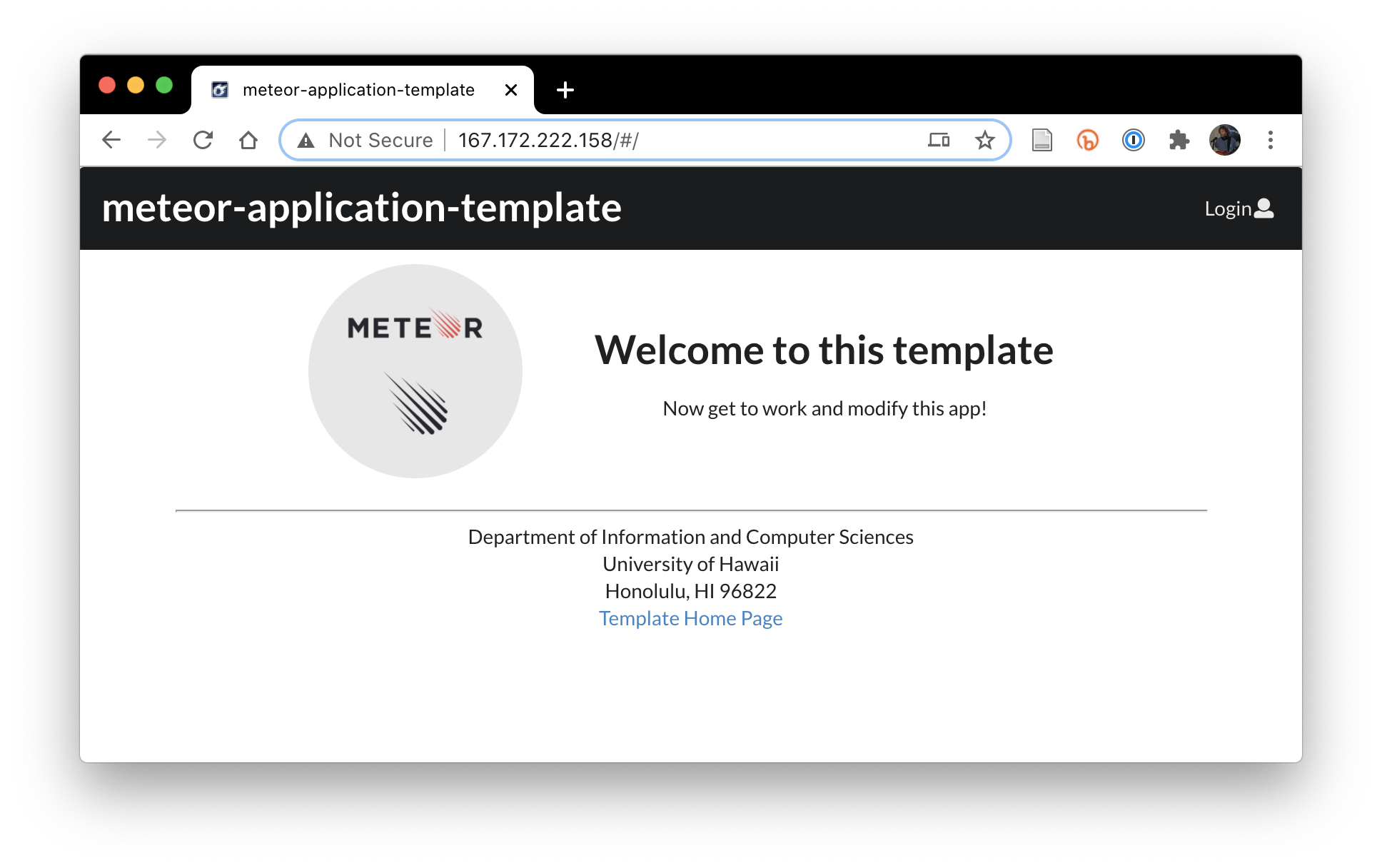Viewport: 1382px width, 868px height.
Task: Go to the browser home page
Action: point(248,140)
